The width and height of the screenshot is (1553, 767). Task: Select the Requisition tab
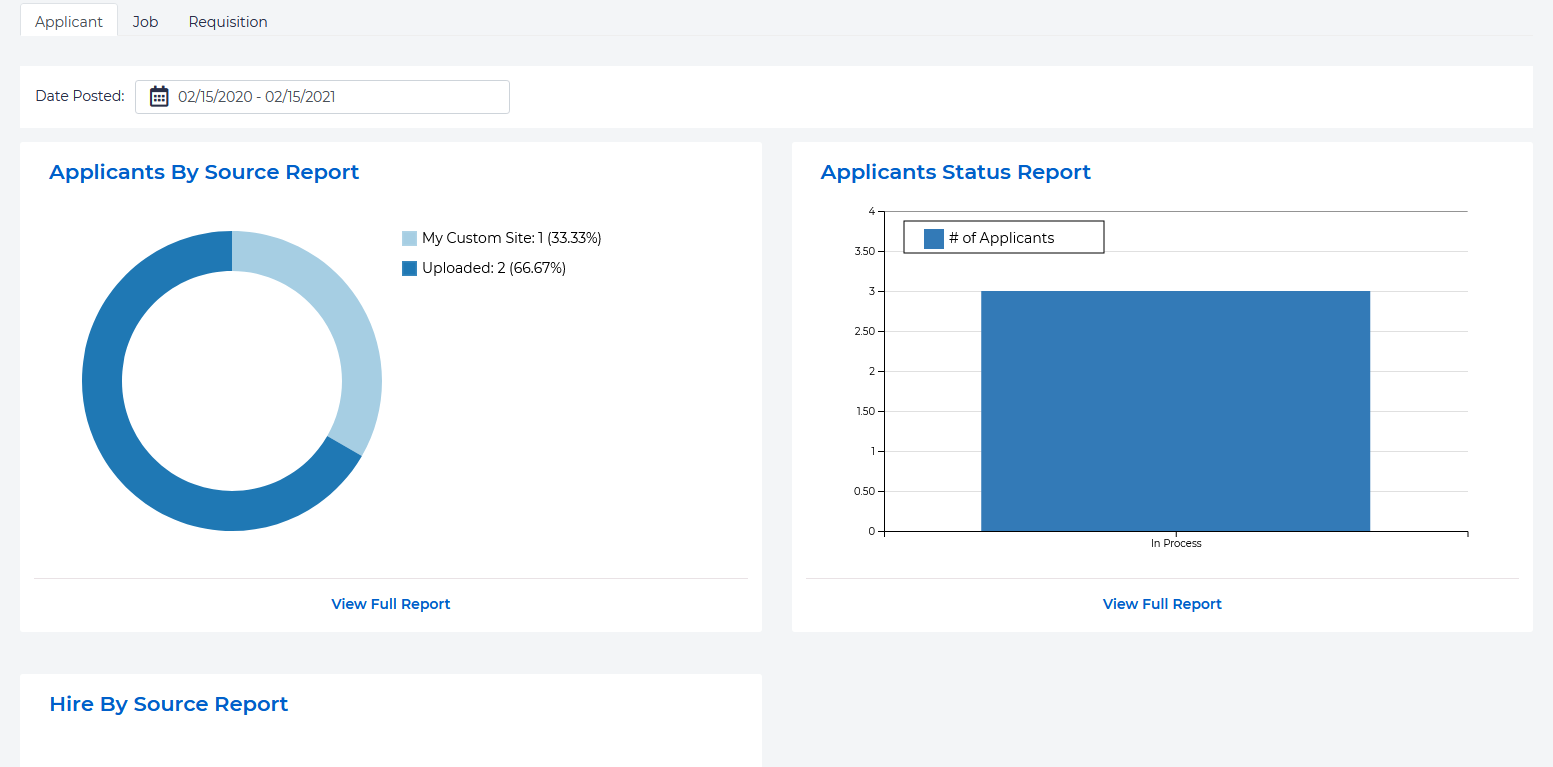tap(228, 21)
